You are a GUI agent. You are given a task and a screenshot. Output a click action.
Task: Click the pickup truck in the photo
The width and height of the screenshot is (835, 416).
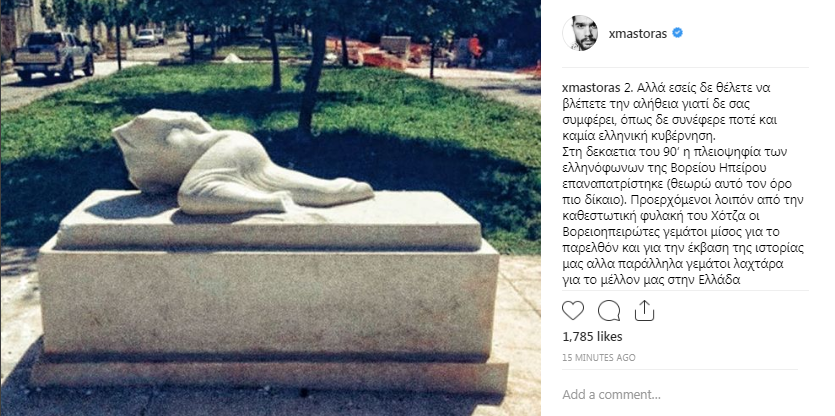(x=53, y=55)
